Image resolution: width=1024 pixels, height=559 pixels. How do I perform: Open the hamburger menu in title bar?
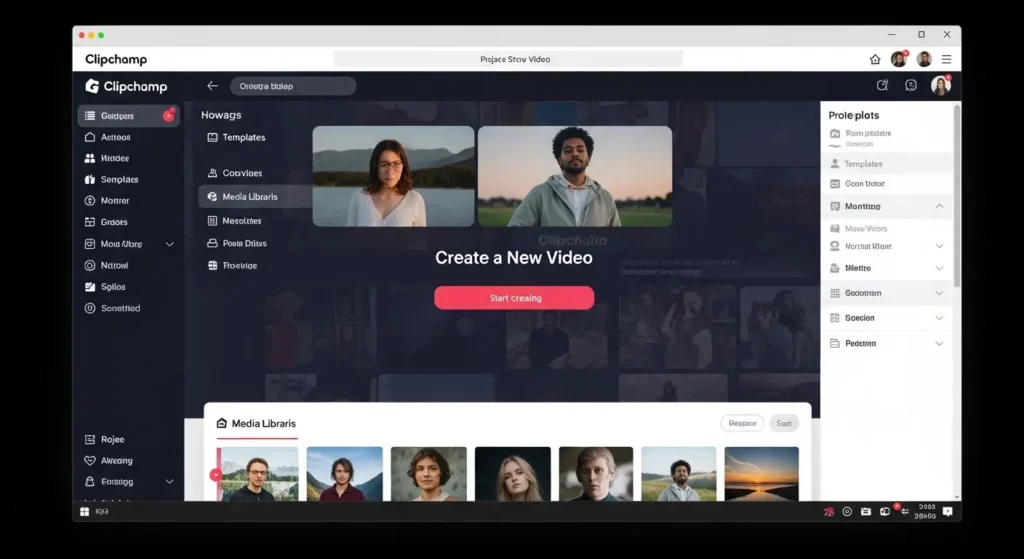tap(946, 59)
